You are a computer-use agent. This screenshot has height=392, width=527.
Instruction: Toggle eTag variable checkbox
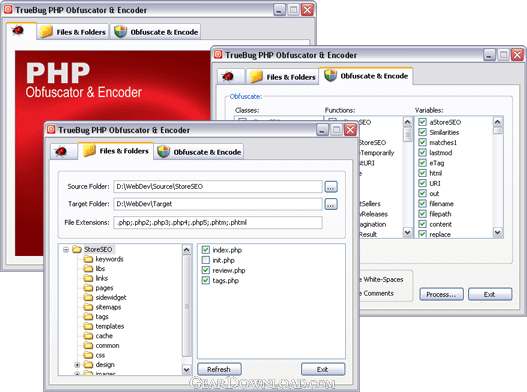[x=422, y=163]
